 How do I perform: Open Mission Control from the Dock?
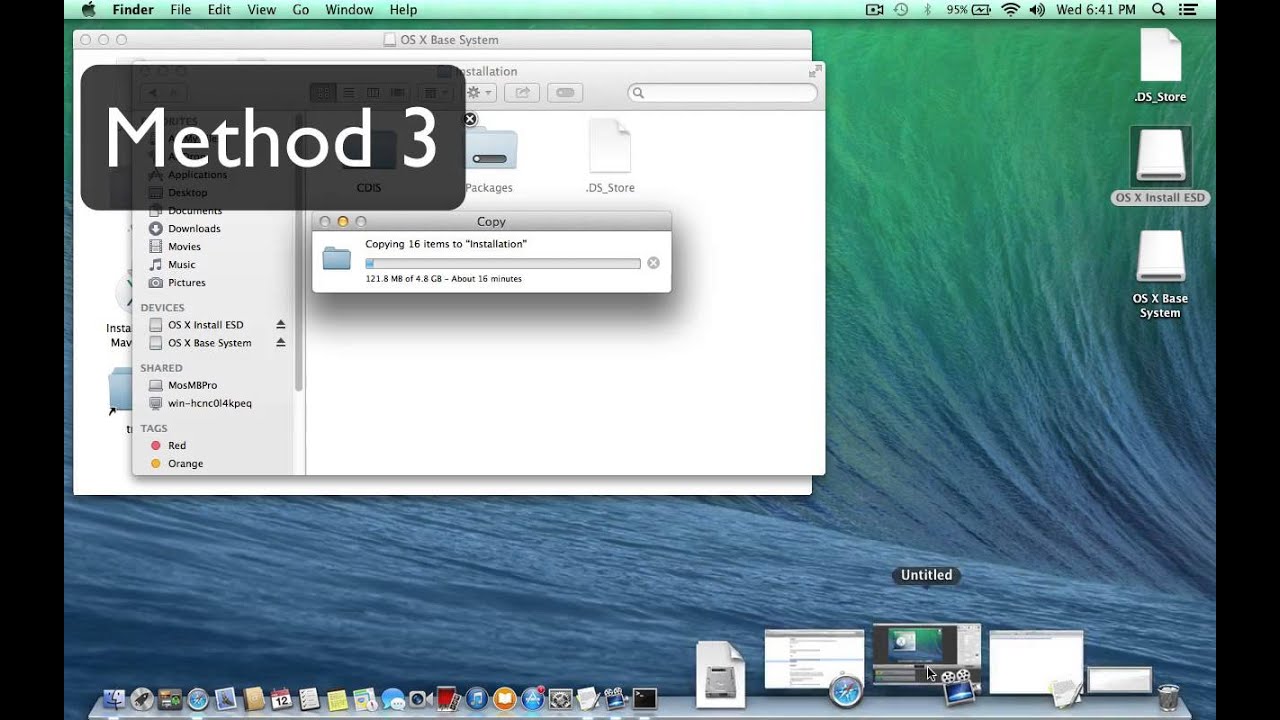pyautogui.click(x=170, y=699)
